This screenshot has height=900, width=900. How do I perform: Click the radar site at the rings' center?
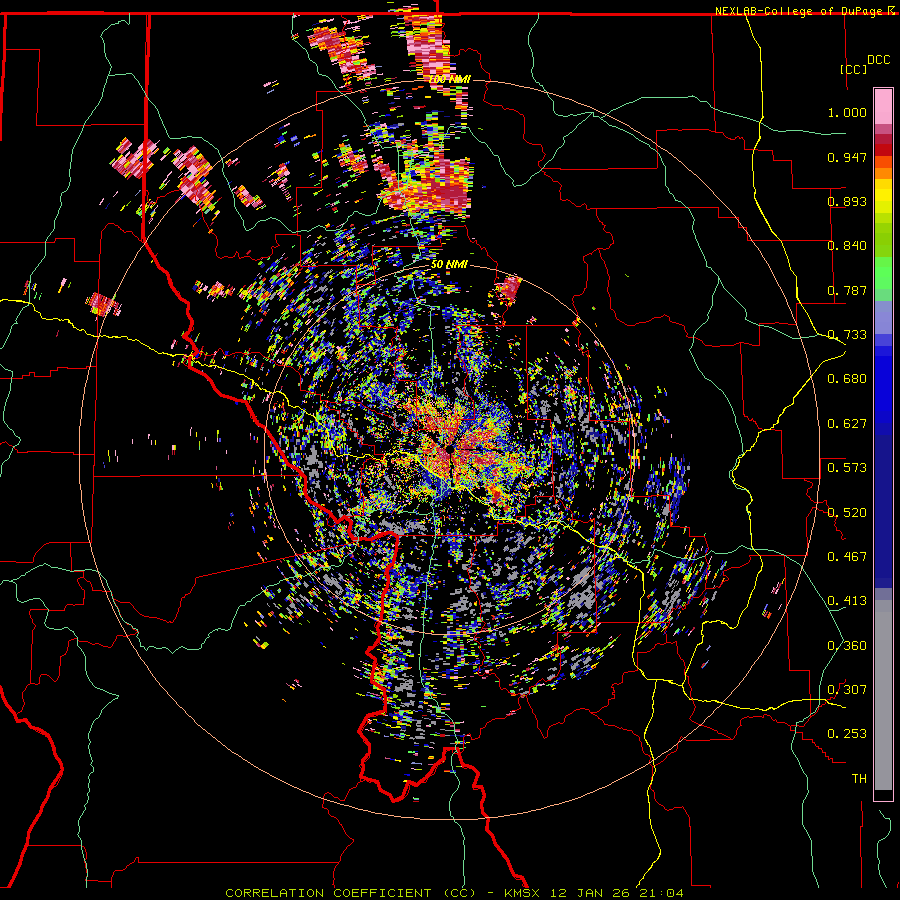click(x=450, y=449)
